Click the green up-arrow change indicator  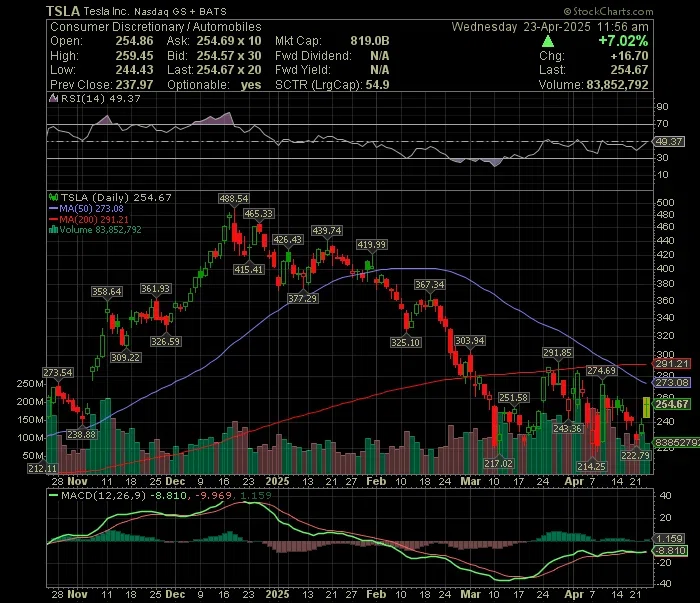click(x=548, y=42)
